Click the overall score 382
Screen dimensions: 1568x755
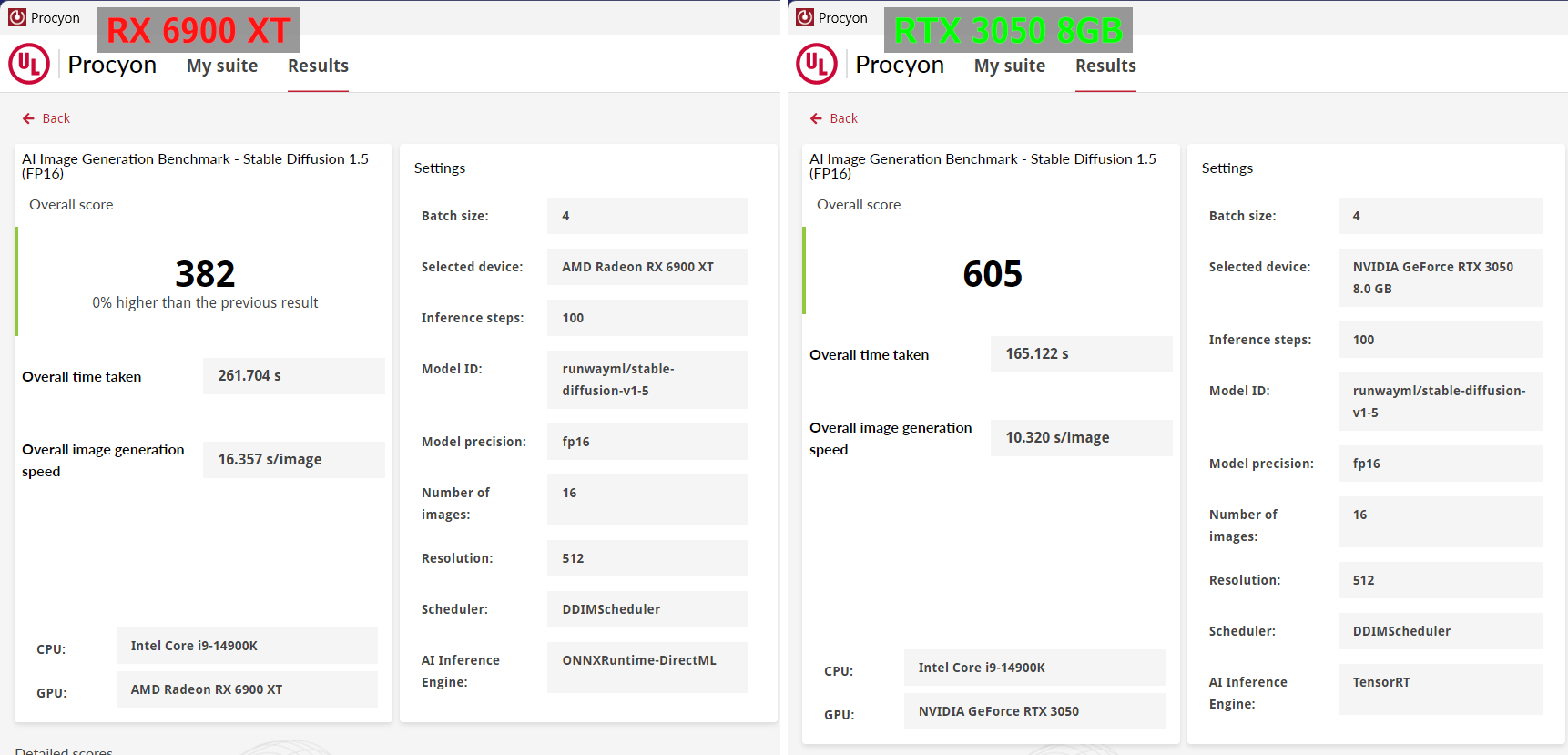(205, 274)
